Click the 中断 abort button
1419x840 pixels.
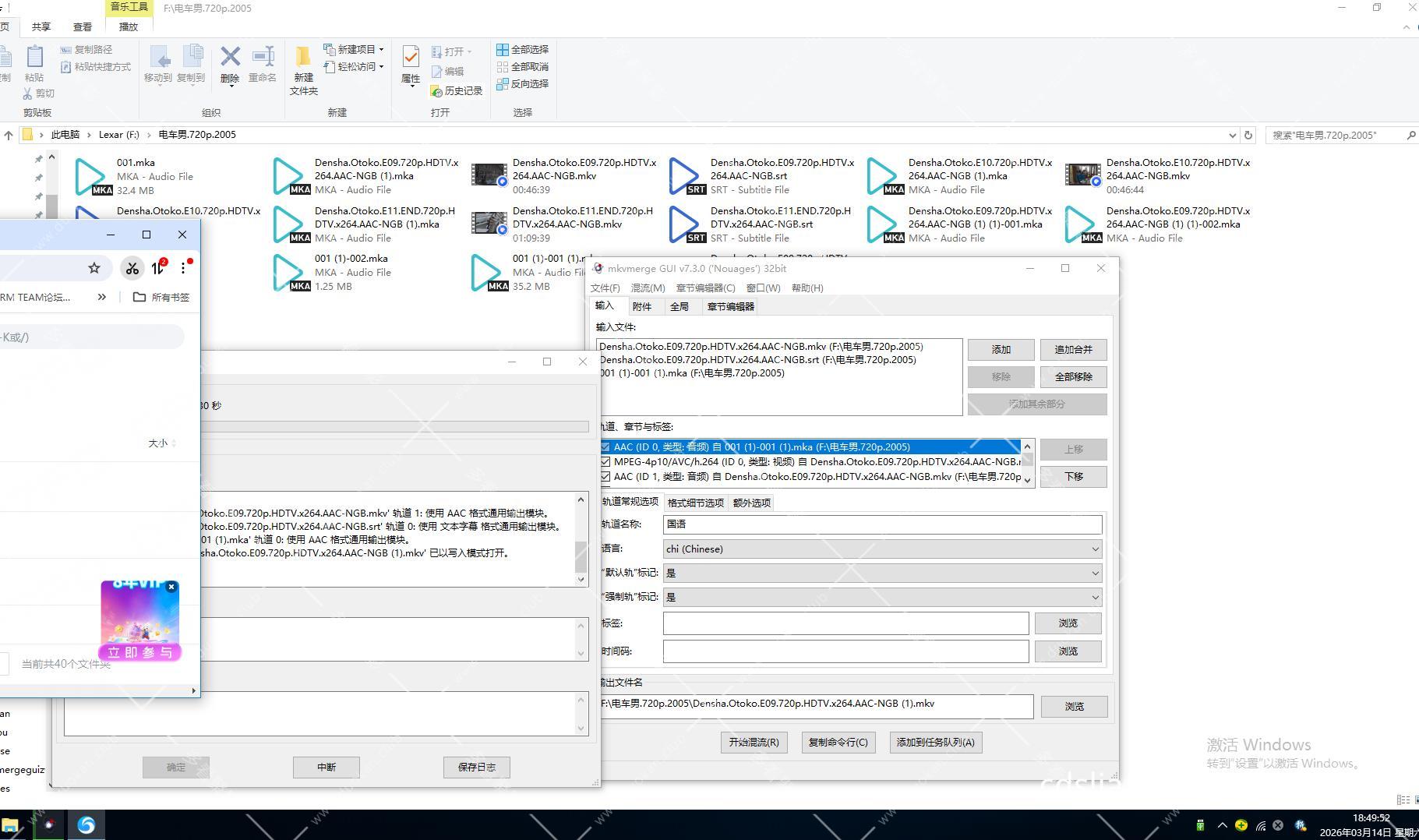326,768
